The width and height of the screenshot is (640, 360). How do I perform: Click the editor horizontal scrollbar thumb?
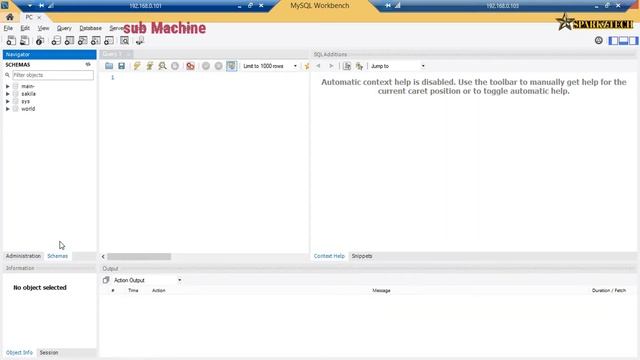coord(139,256)
